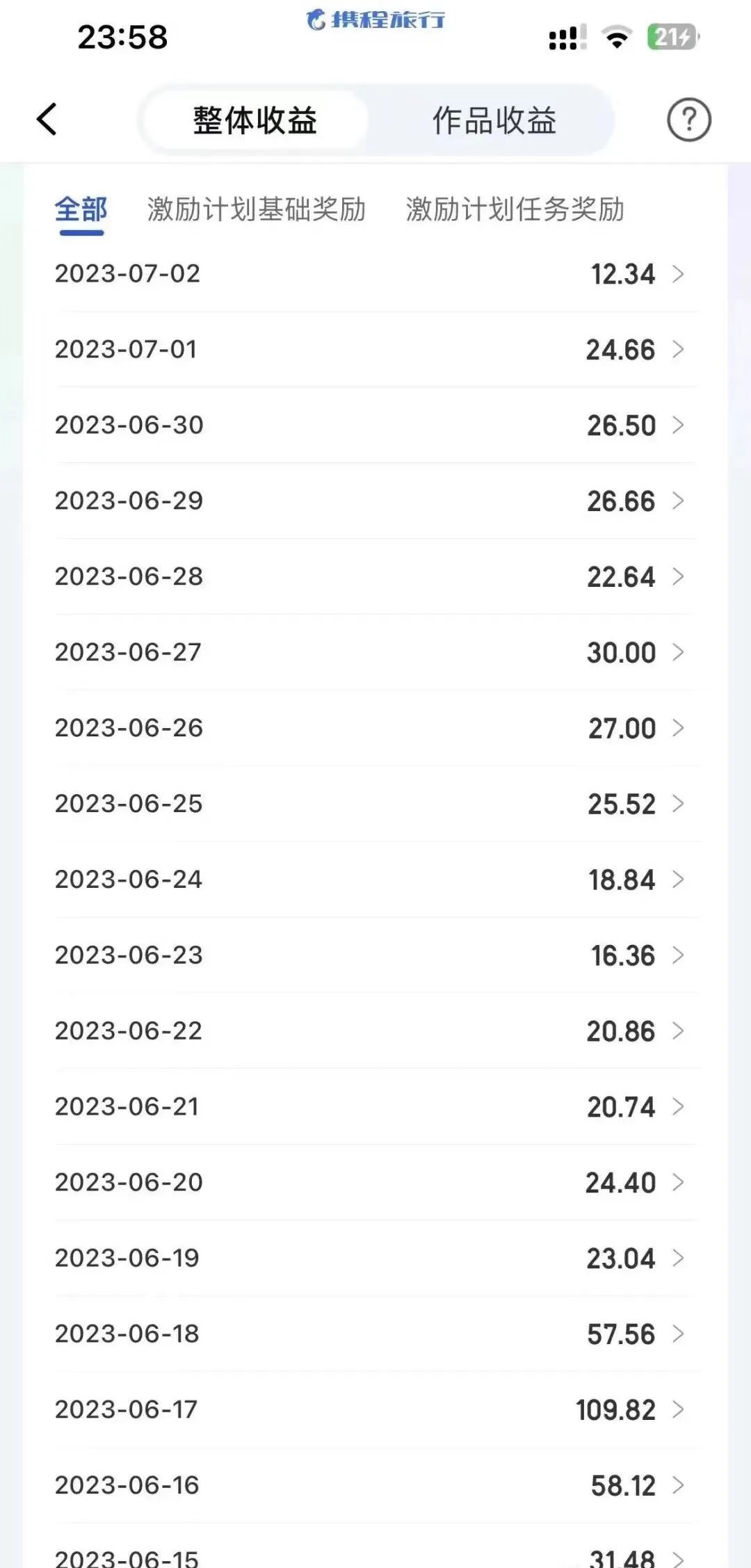The width and height of the screenshot is (751, 1568).
Task: Select 激励计划任务奖励 tab
Action: [x=515, y=209]
